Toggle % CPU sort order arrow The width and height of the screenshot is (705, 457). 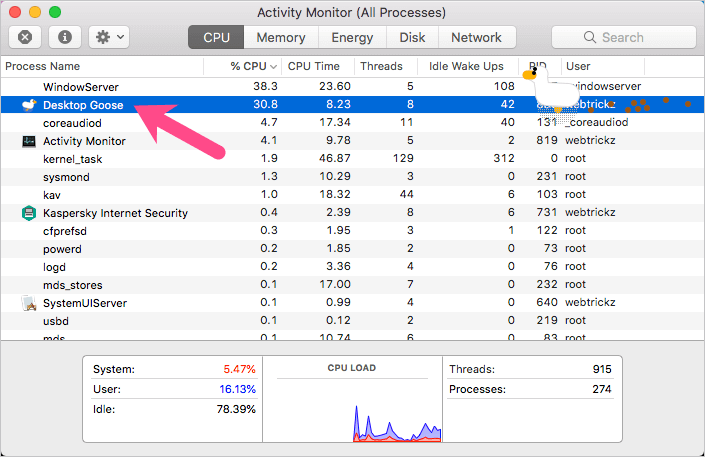(273, 67)
